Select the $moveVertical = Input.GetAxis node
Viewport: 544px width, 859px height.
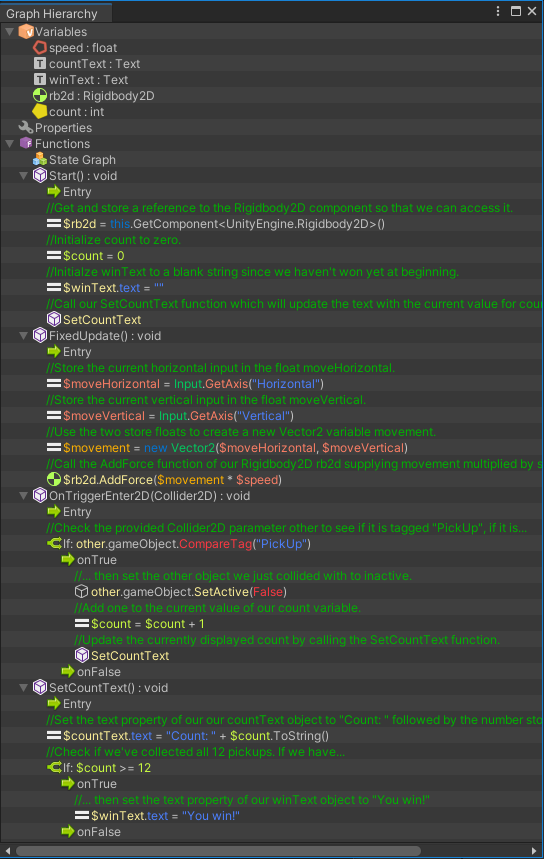272,416
